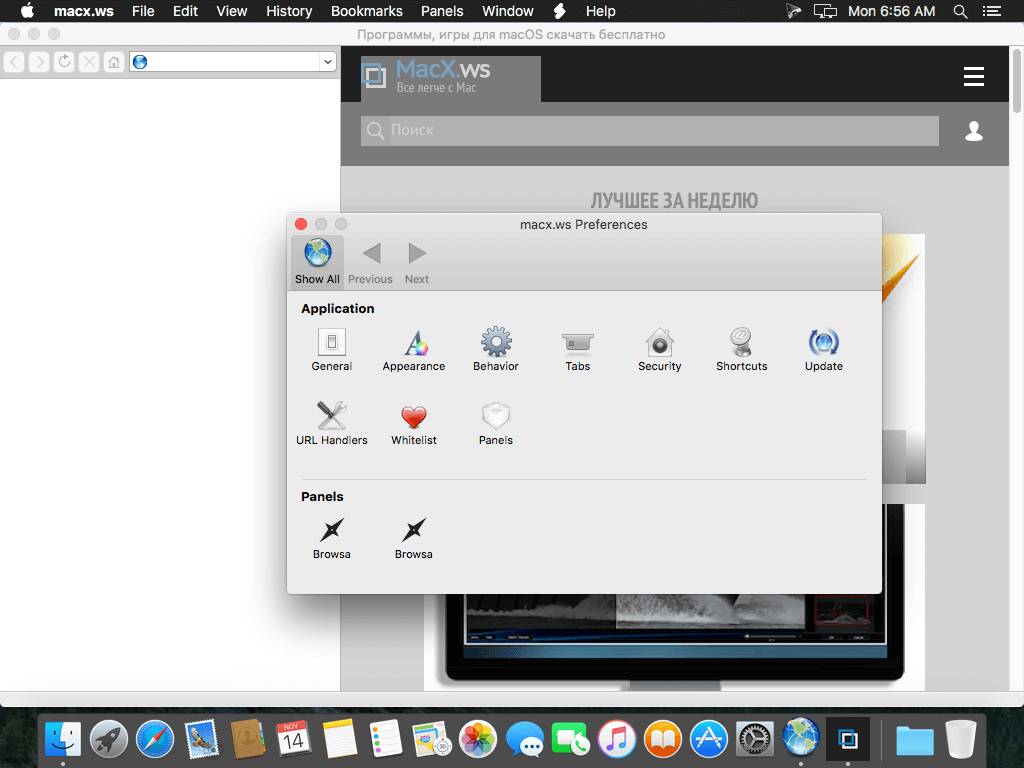Open System Preferences from the Dock

[x=755, y=739]
